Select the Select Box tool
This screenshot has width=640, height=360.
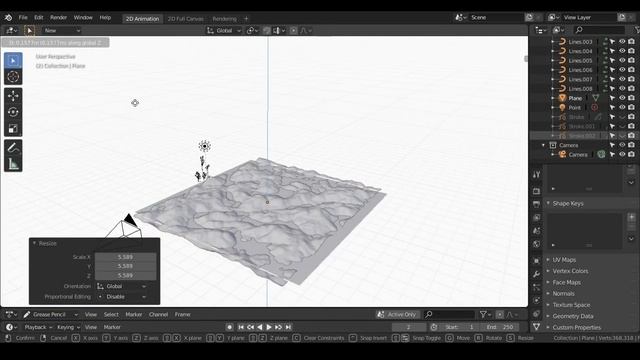[x=13, y=60]
